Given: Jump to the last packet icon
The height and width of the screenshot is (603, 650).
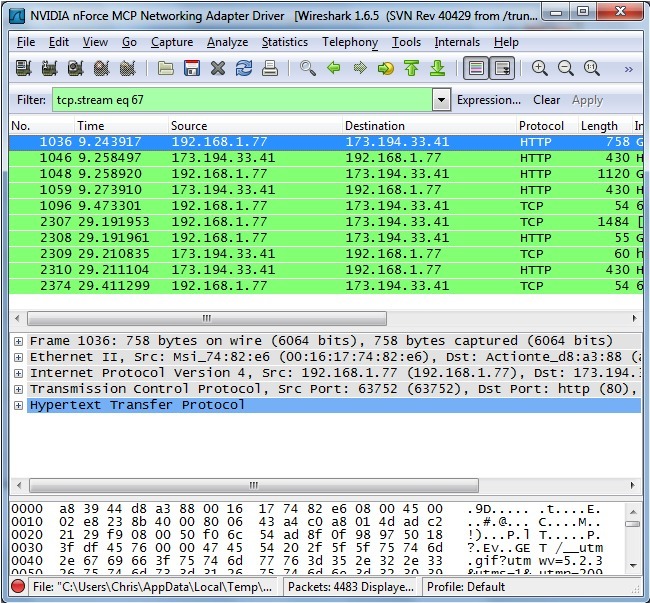Looking at the screenshot, I should click(x=437, y=69).
